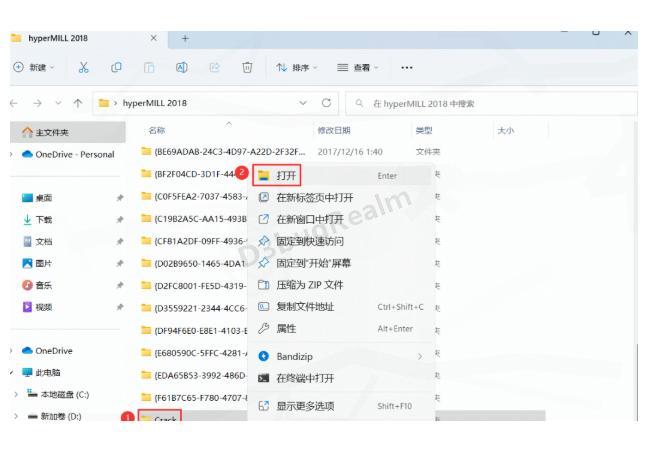Open 视频 in the sidebar

(37, 307)
